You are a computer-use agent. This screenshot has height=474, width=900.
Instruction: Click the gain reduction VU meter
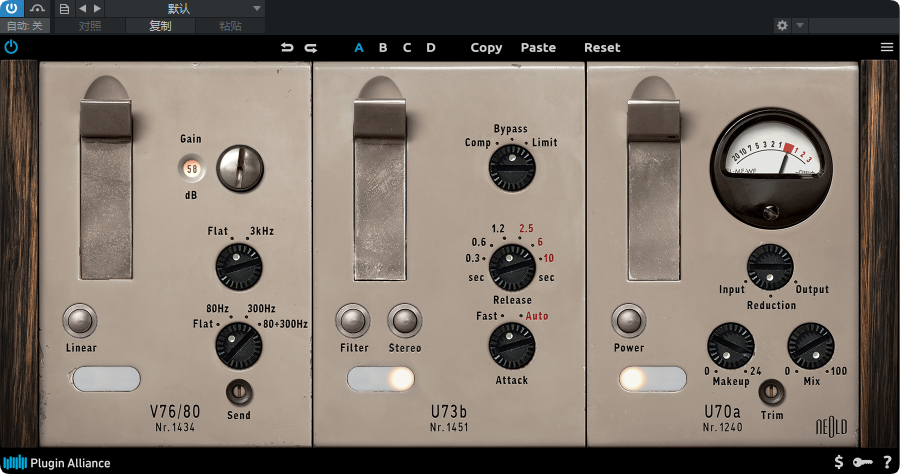point(771,169)
